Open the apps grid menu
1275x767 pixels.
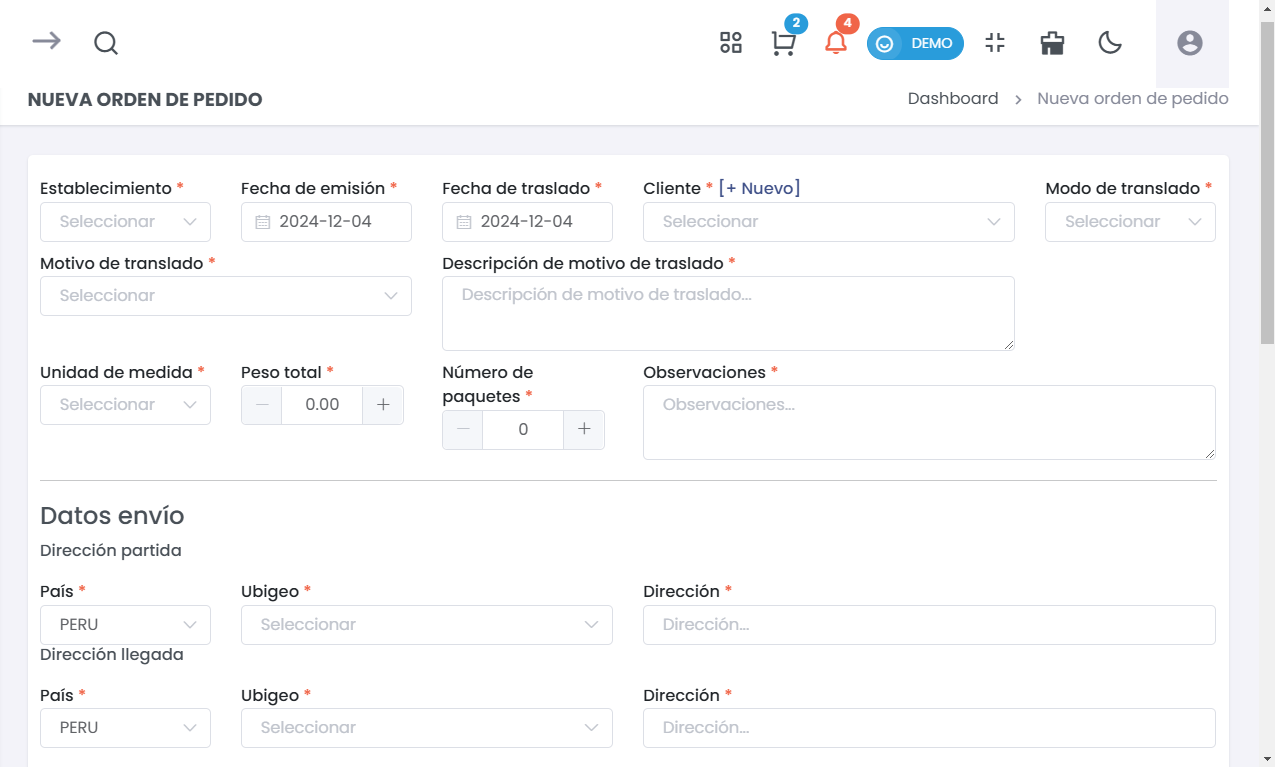click(x=730, y=43)
